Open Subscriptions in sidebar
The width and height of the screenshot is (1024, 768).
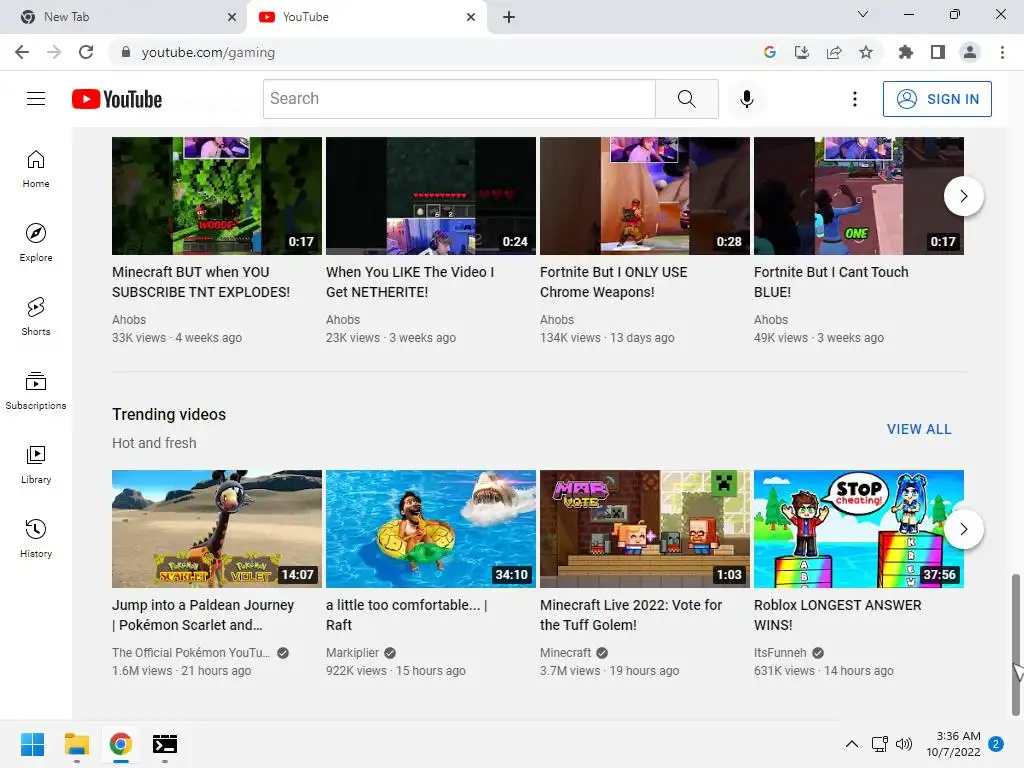click(x=36, y=391)
